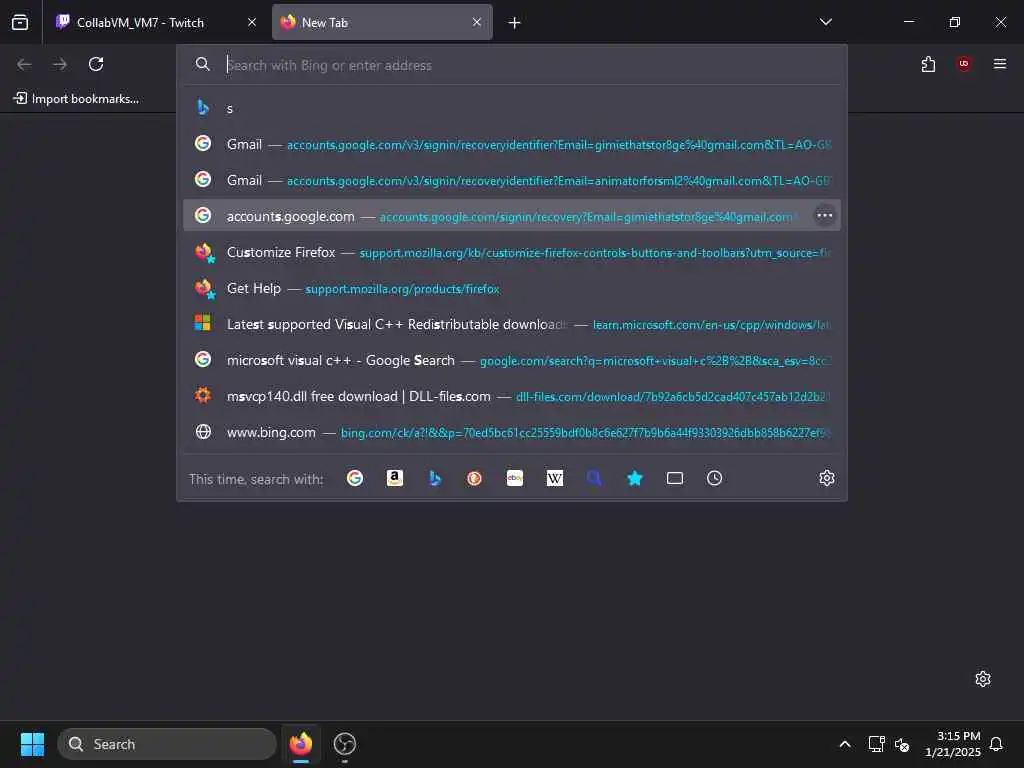Click the taskbar Search box
The image size is (1024, 768).
click(167, 744)
